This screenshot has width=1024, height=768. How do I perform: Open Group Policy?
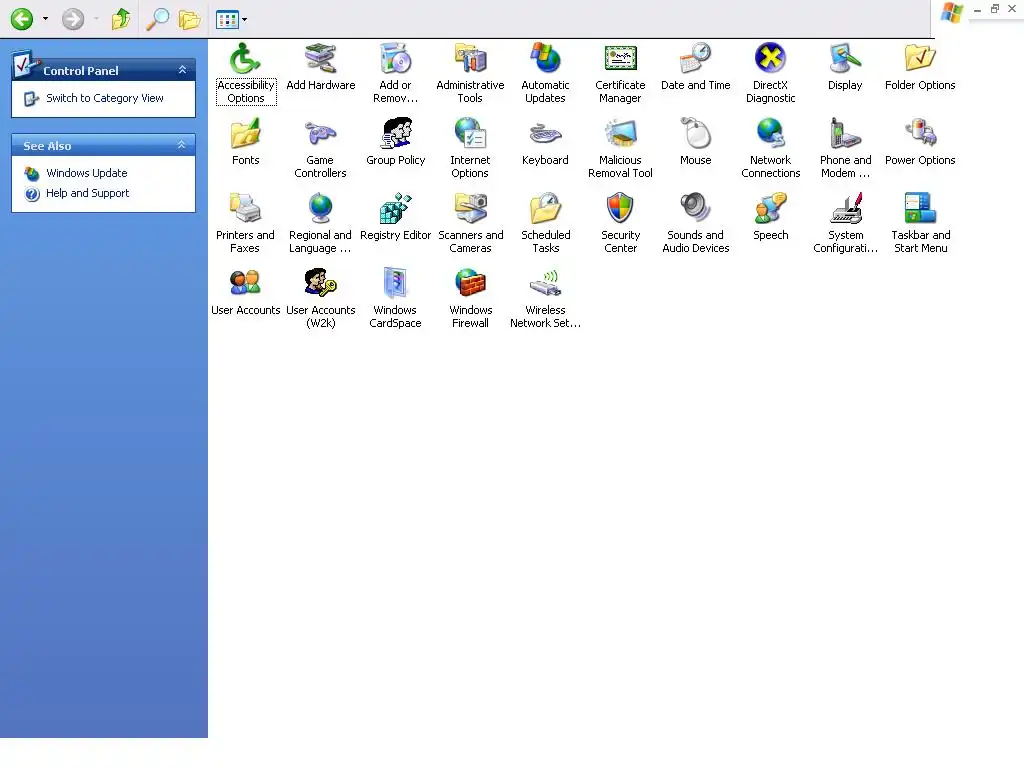tap(396, 142)
